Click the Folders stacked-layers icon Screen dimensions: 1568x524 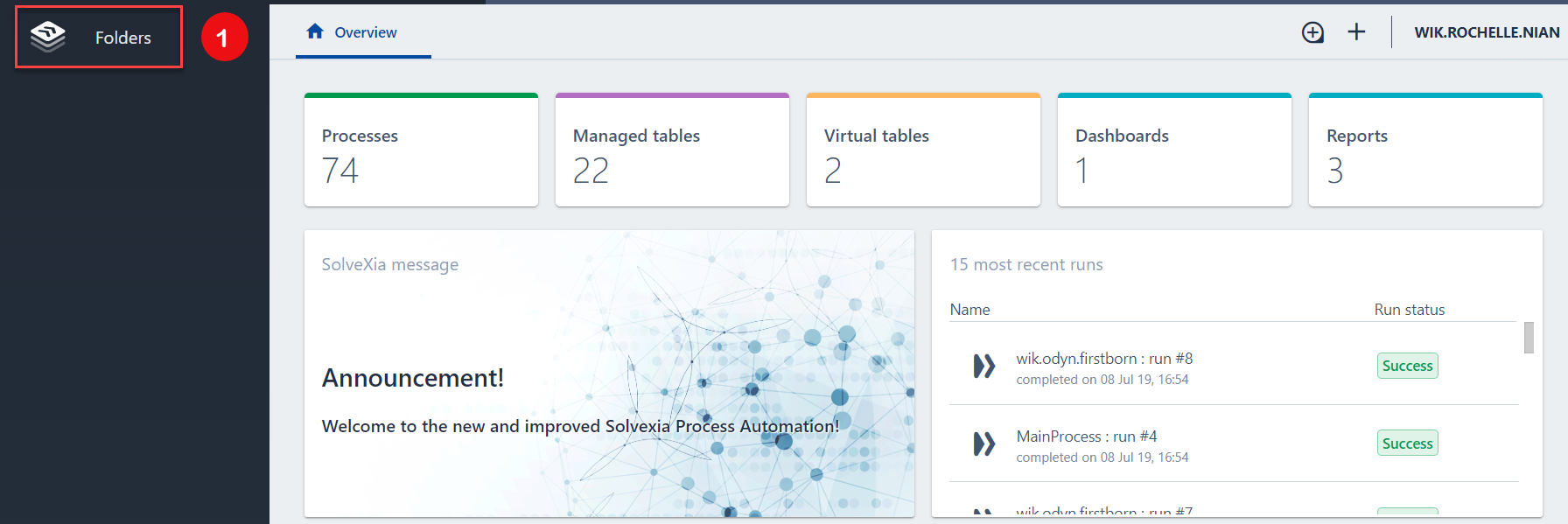[x=48, y=37]
